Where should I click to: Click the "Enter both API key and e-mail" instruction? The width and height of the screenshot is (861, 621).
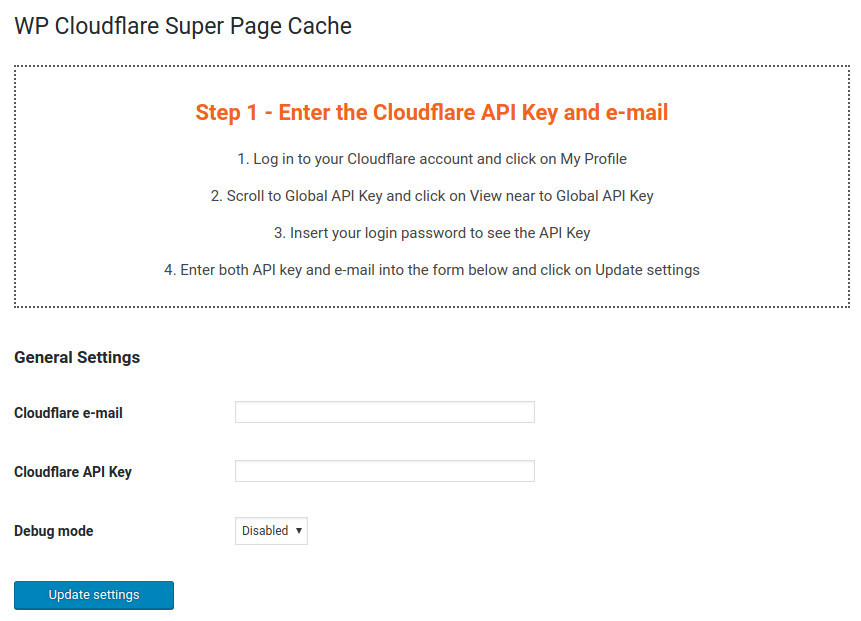point(431,270)
